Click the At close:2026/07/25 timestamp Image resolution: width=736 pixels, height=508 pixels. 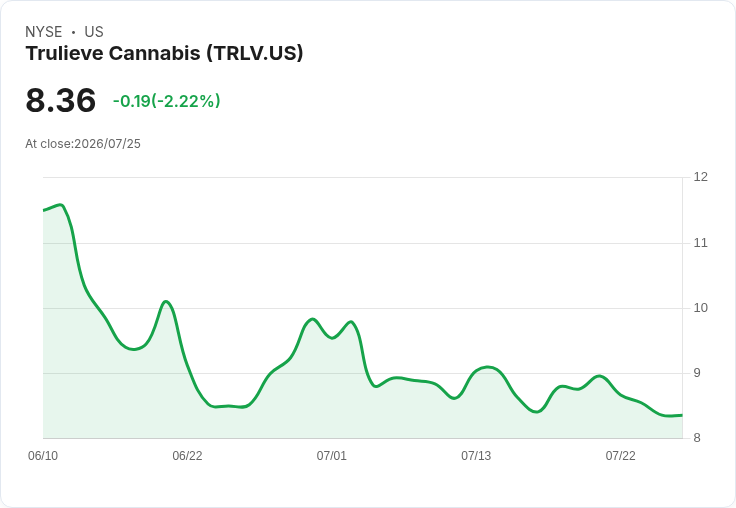83,144
